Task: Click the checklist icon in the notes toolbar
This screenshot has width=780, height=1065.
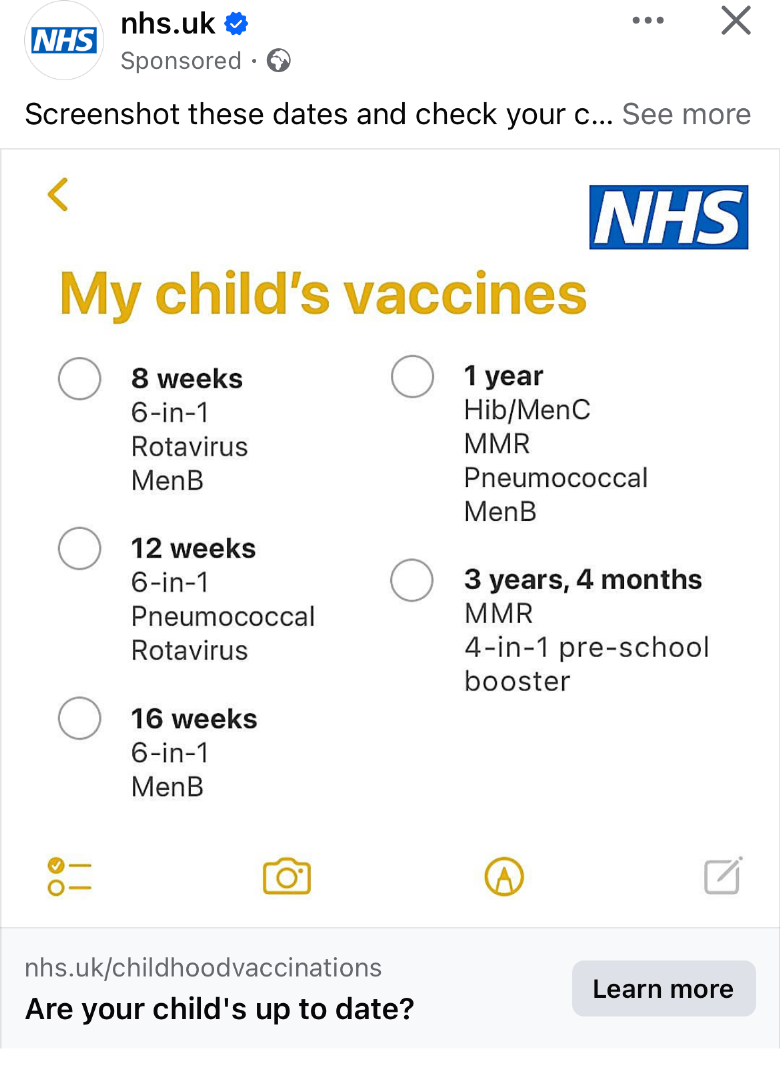Action: click(x=69, y=876)
